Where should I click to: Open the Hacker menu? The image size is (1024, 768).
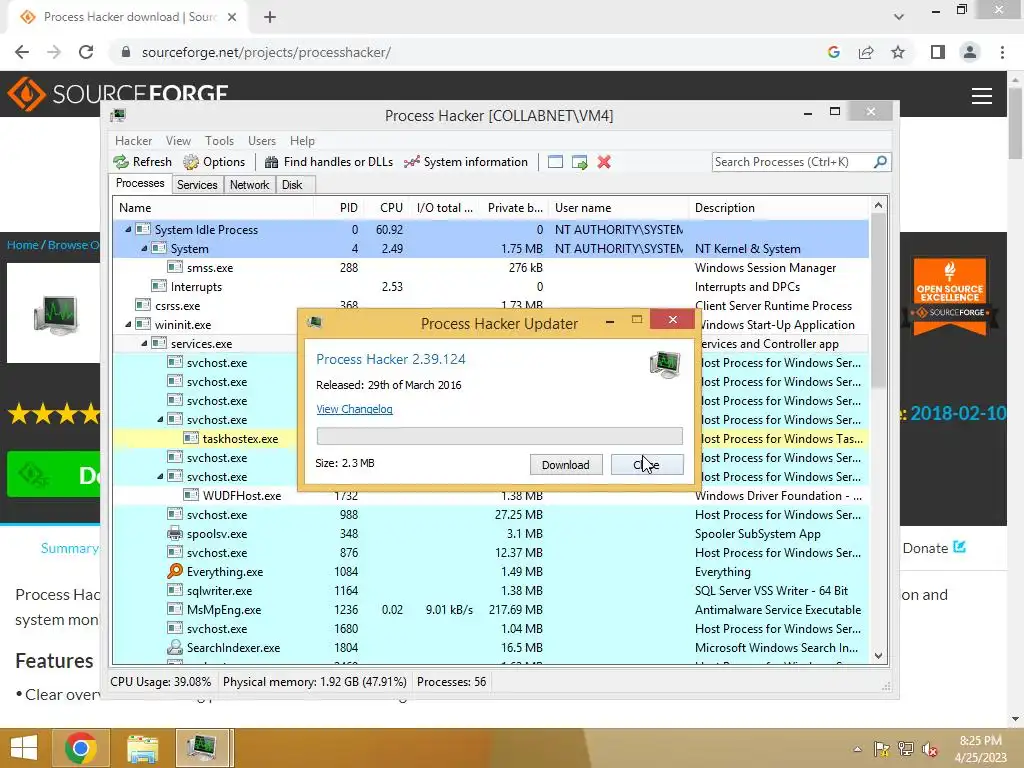(x=133, y=140)
